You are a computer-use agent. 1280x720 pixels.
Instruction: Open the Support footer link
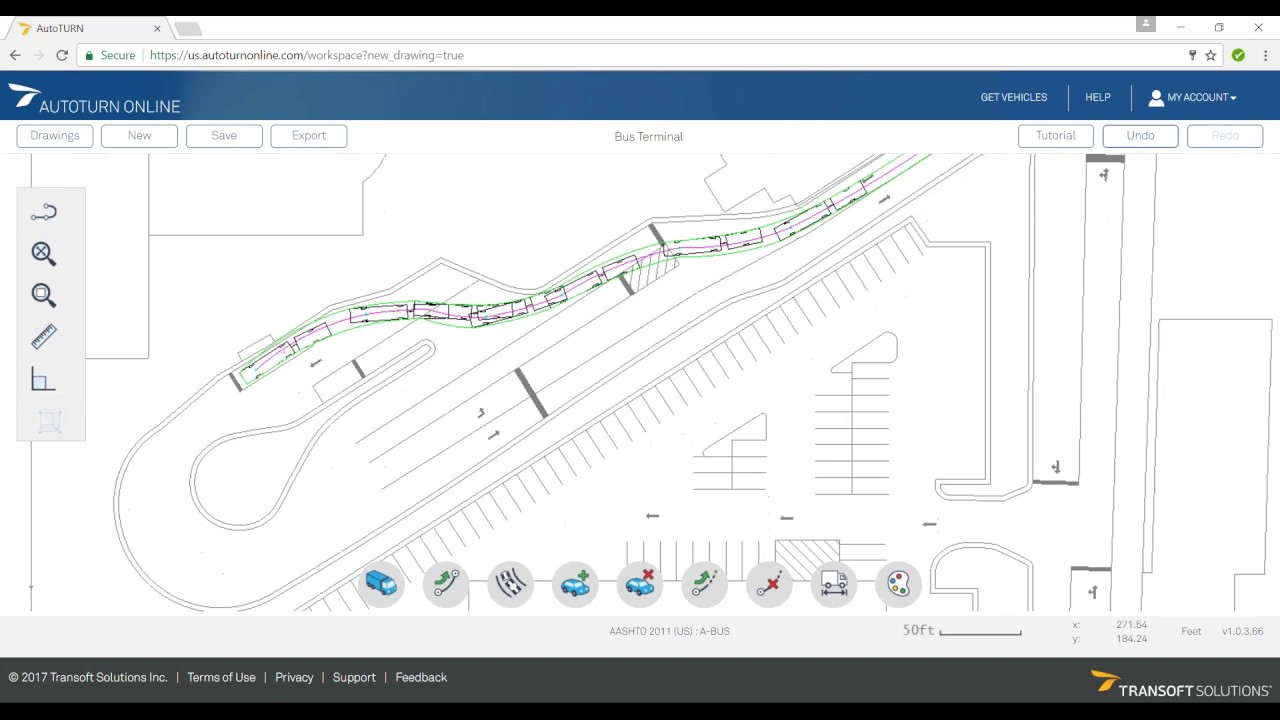tap(354, 677)
